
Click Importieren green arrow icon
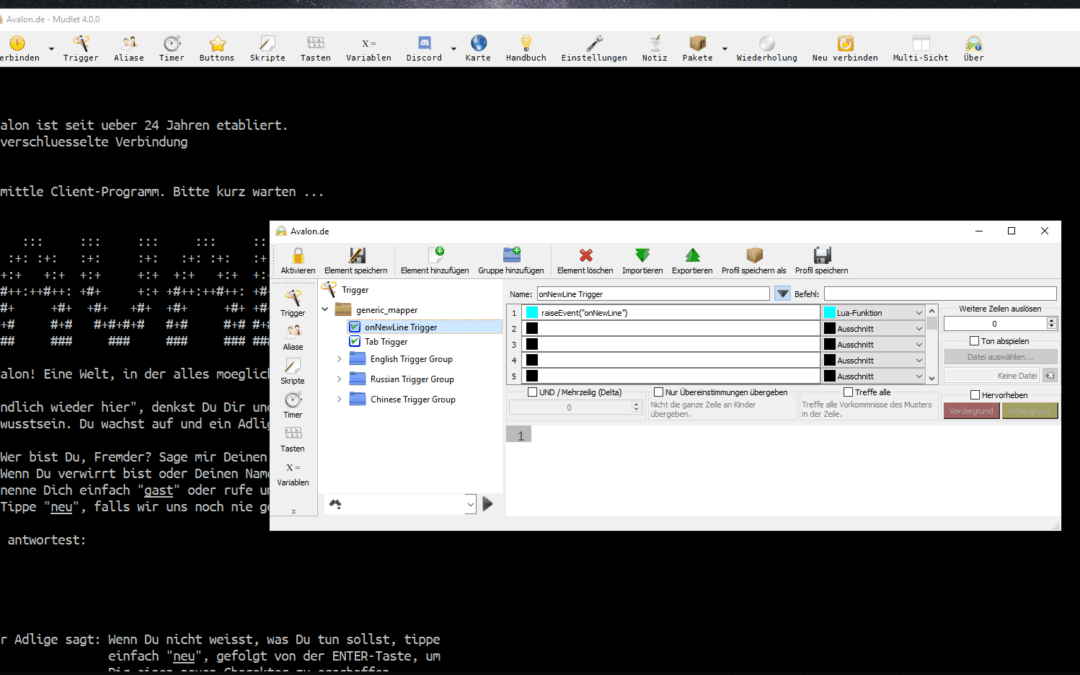(x=643, y=261)
